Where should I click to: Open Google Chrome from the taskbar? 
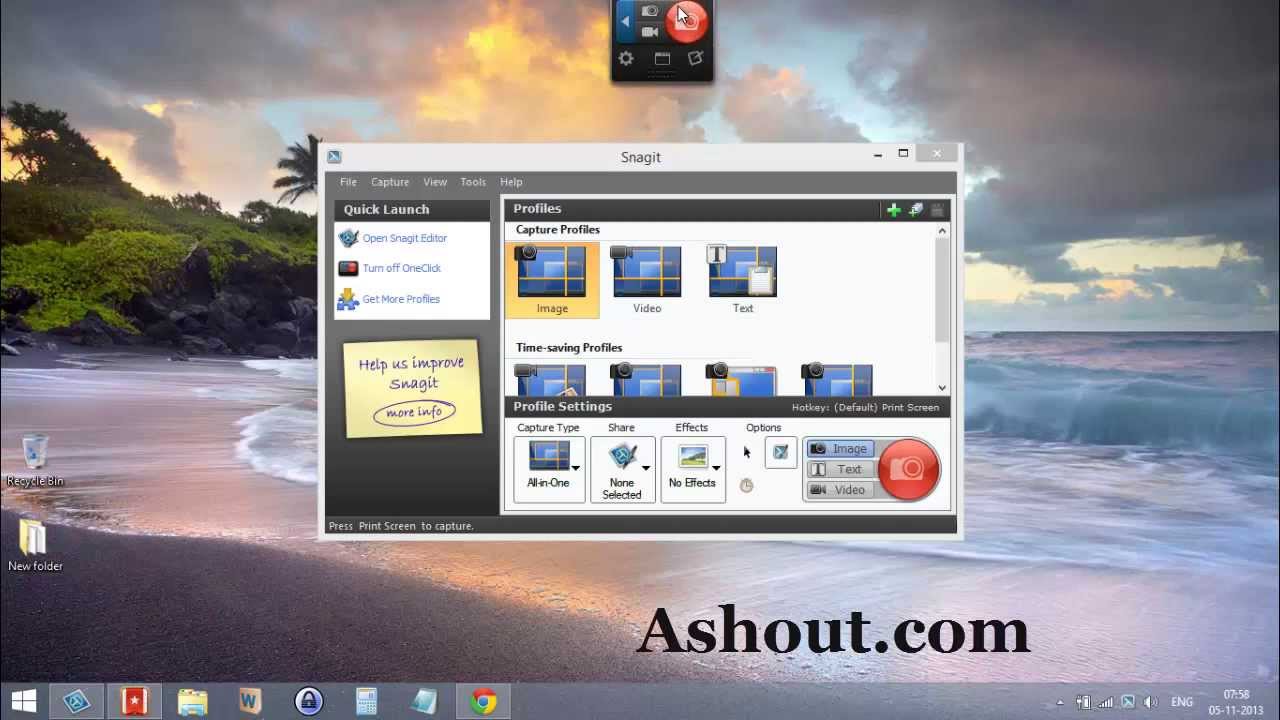pyautogui.click(x=484, y=702)
